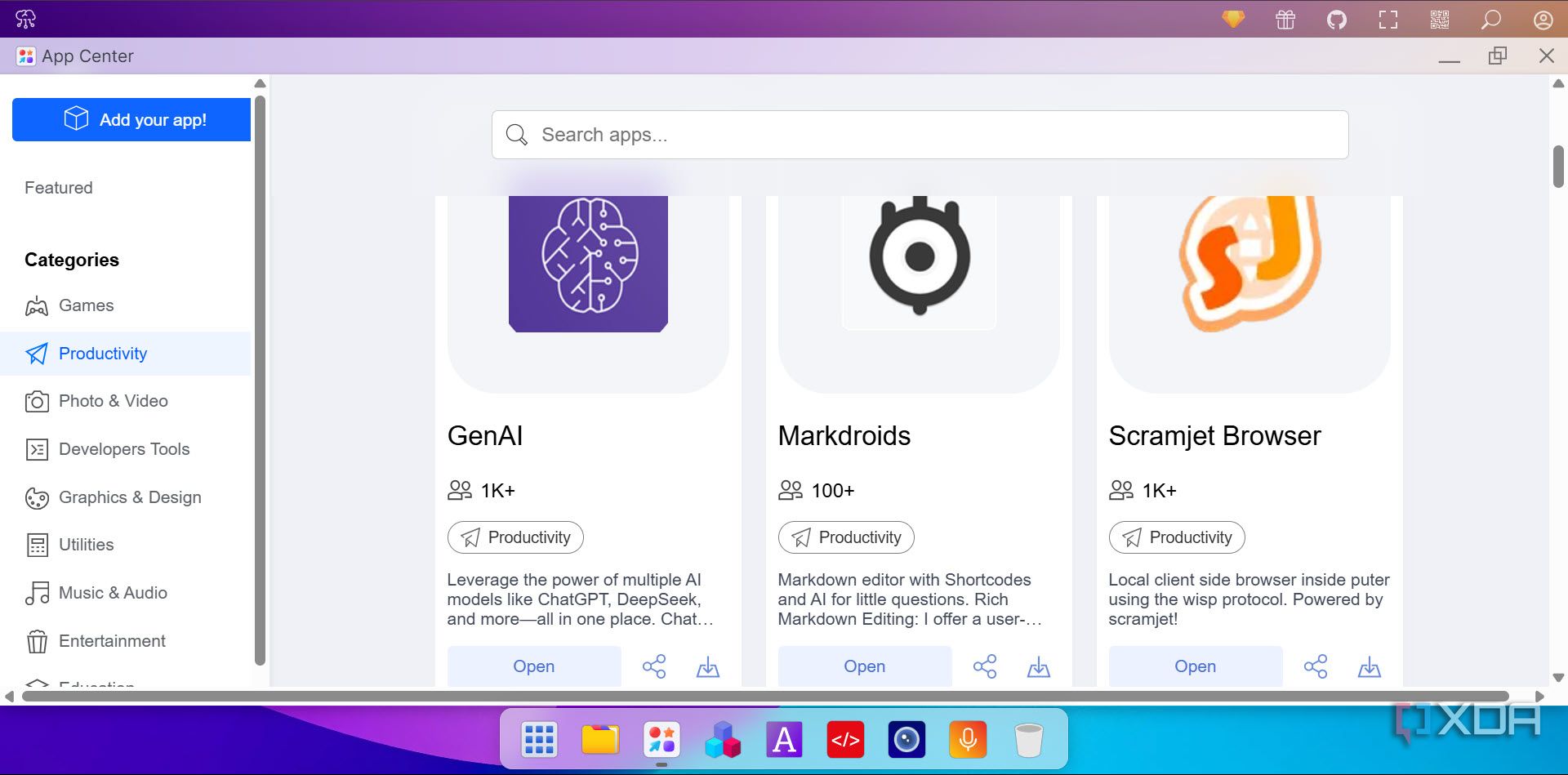The height and width of the screenshot is (775, 1568).
Task: Open the gem rewards icon in top bar
Action: (x=1233, y=19)
